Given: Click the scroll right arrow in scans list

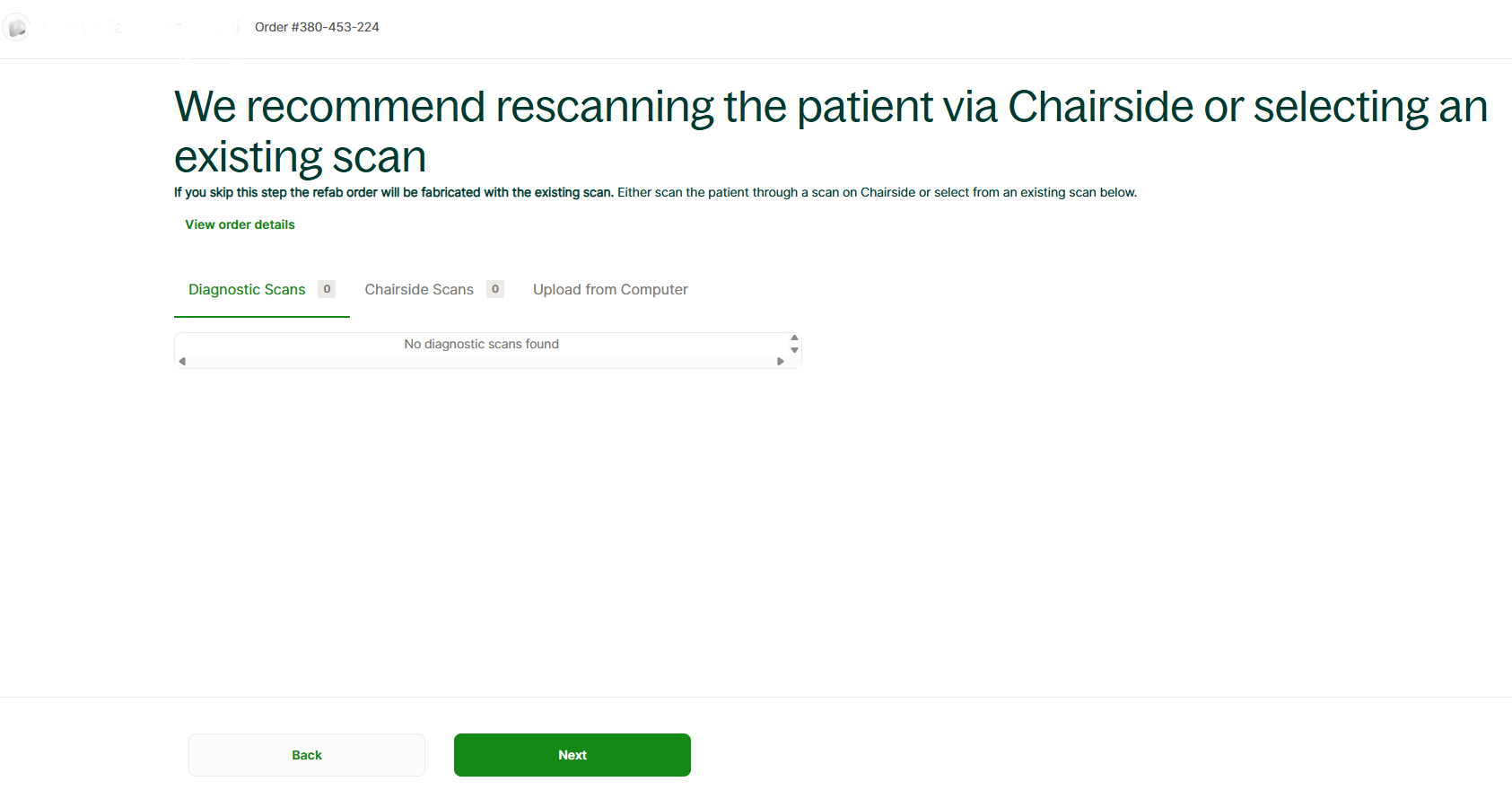Looking at the screenshot, I should click(x=781, y=362).
